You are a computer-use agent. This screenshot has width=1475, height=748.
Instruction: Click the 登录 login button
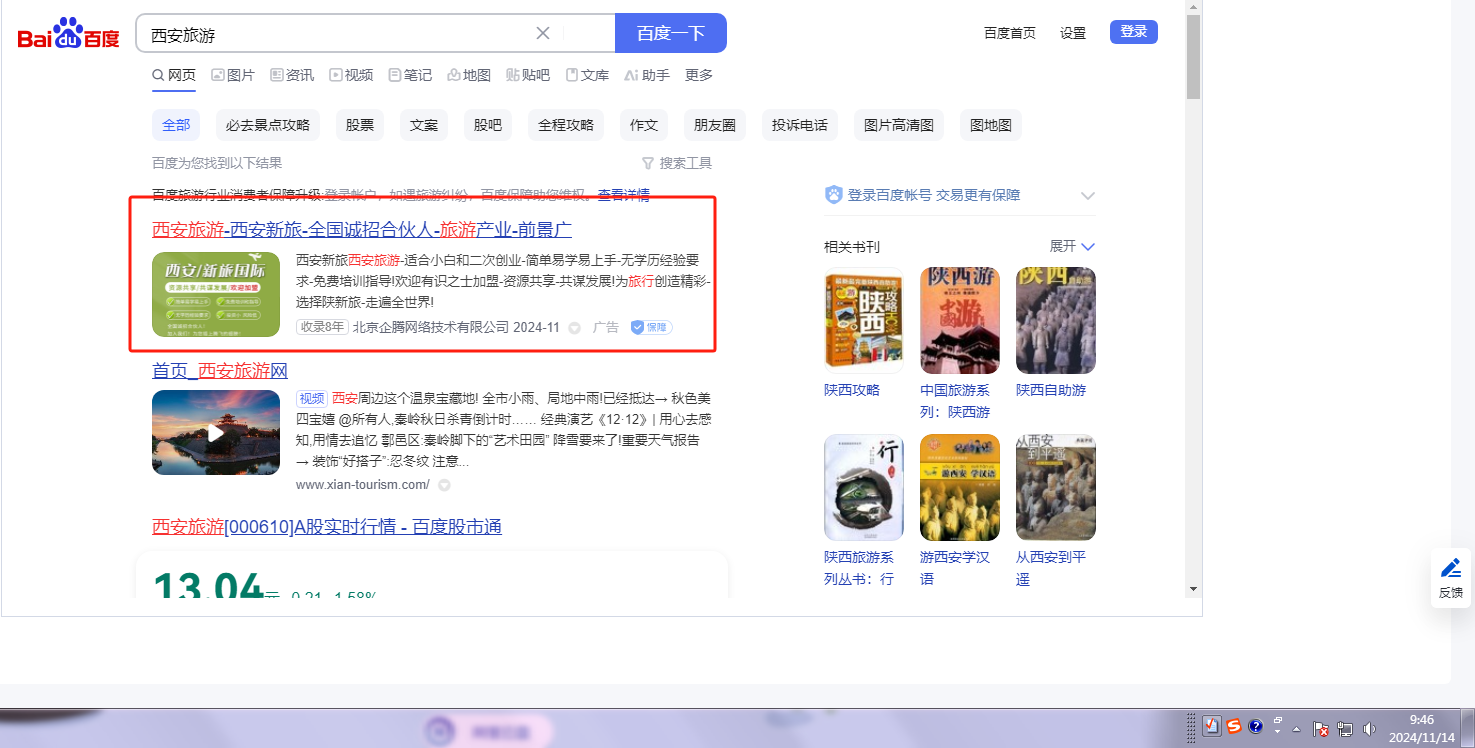1133,32
